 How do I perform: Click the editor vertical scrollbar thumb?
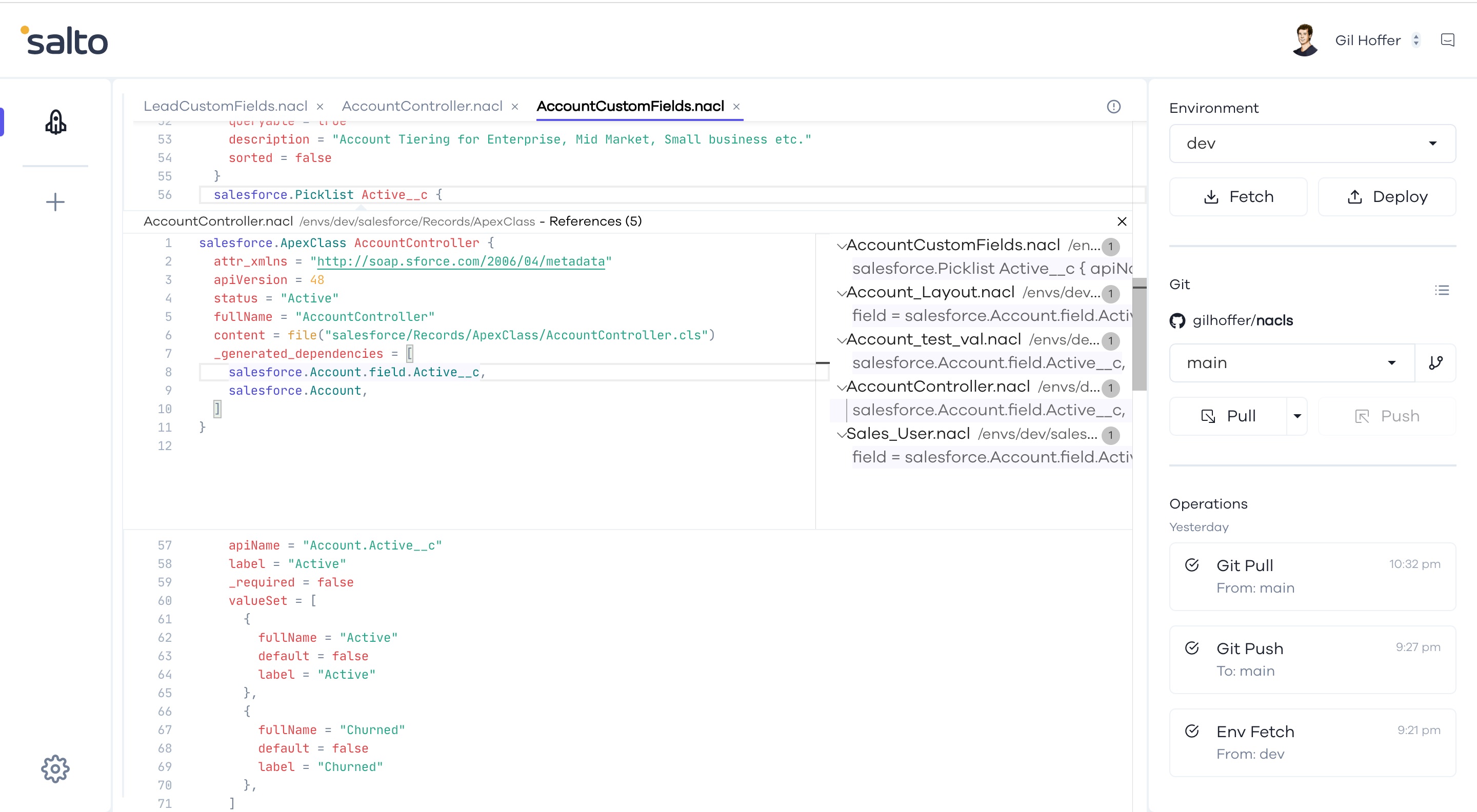pyautogui.click(x=1139, y=335)
